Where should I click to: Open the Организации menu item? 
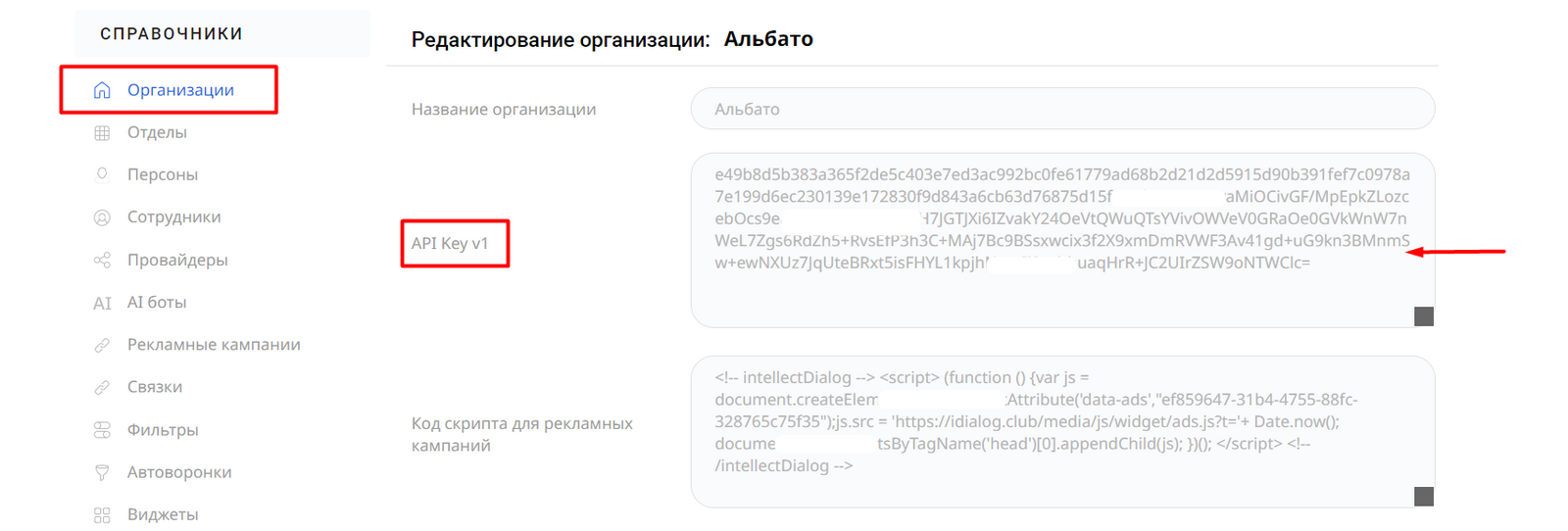(x=180, y=90)
